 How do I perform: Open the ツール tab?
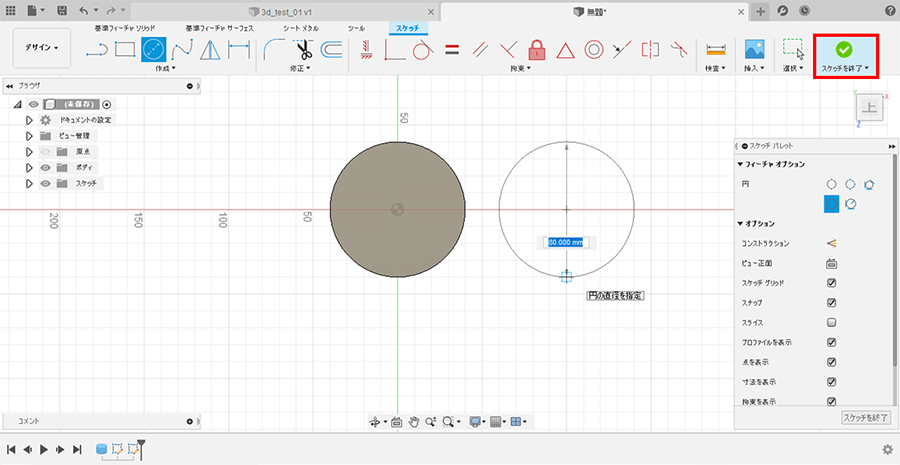coord(356,28)
